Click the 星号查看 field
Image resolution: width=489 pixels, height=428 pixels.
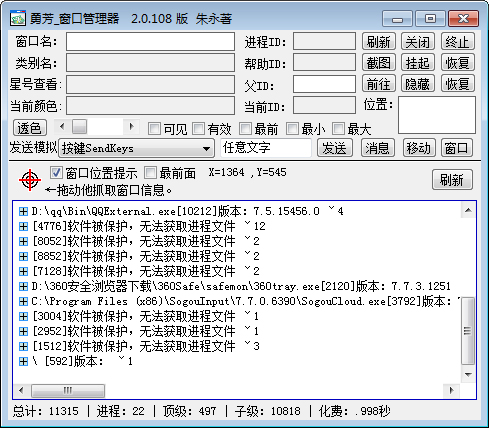150,84
